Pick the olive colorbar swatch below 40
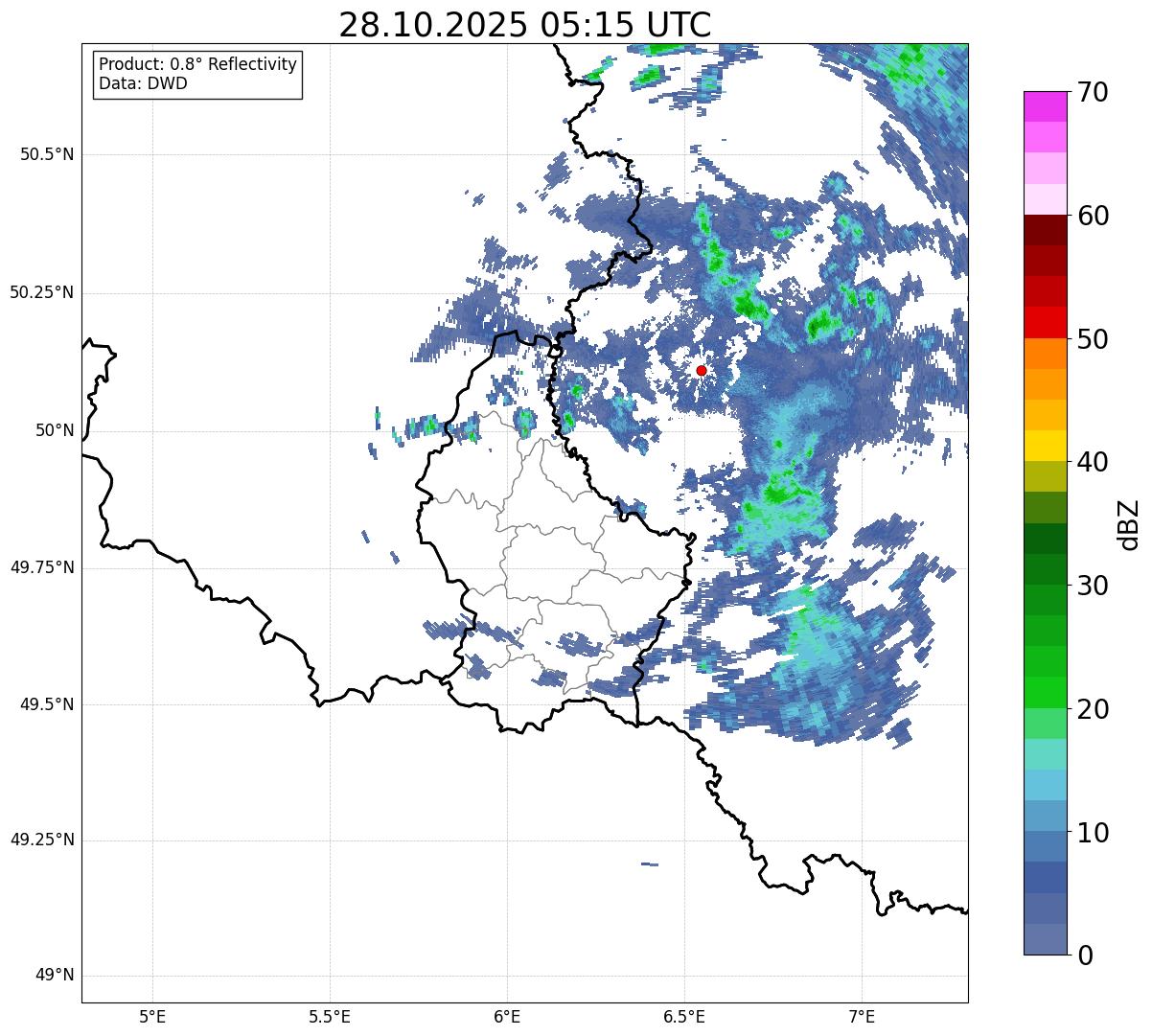This screenshot has width=1152, height=1036. (1045, 476)
